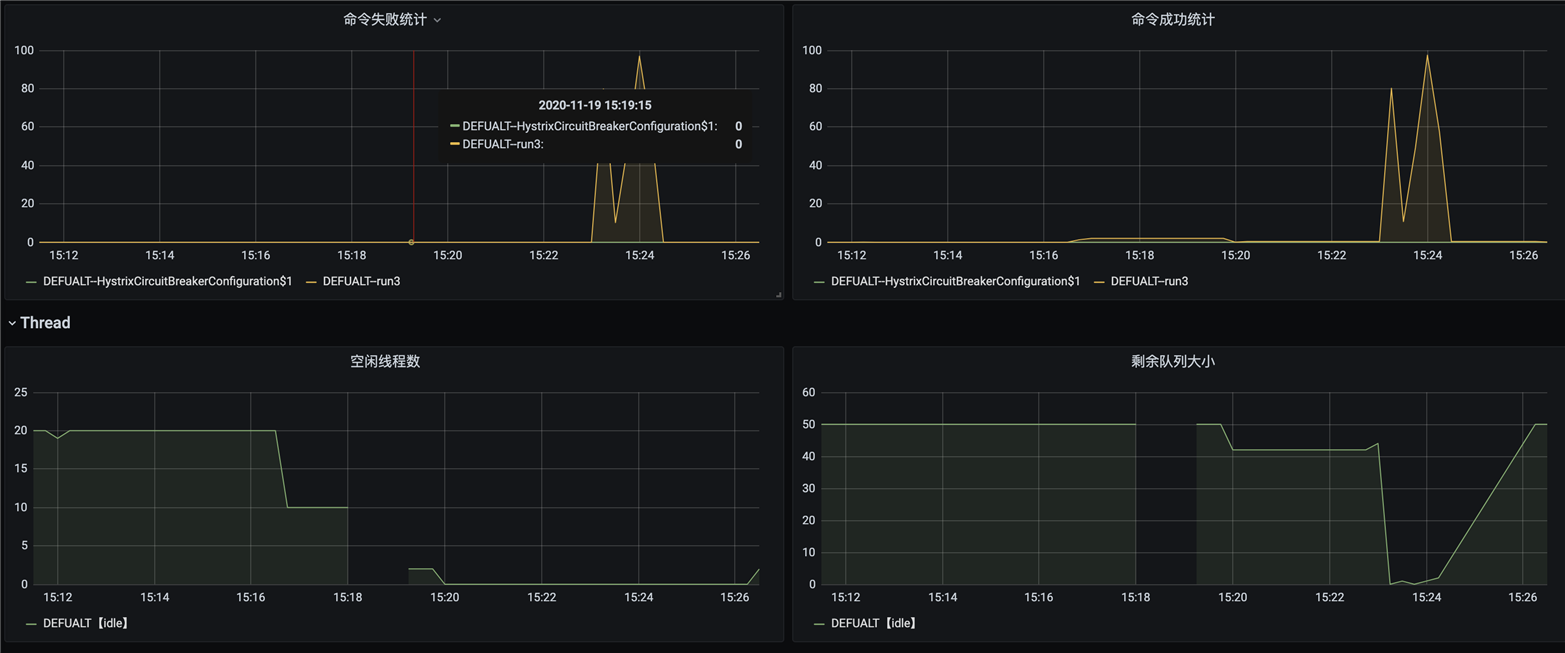Image resolution: width=1565 pixels, height=653 pixels.
Task: Toggle HystrixCircuitBreakerConfiguration$1 series in 命令失败统计 legend
Action: tap(167, 282)
